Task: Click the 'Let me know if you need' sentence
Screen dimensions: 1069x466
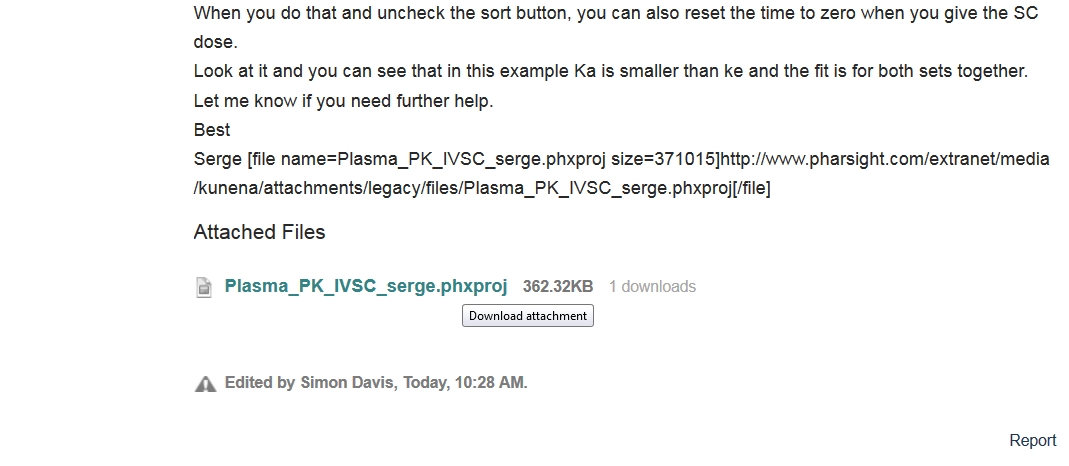Action: [x=343, y=101]
